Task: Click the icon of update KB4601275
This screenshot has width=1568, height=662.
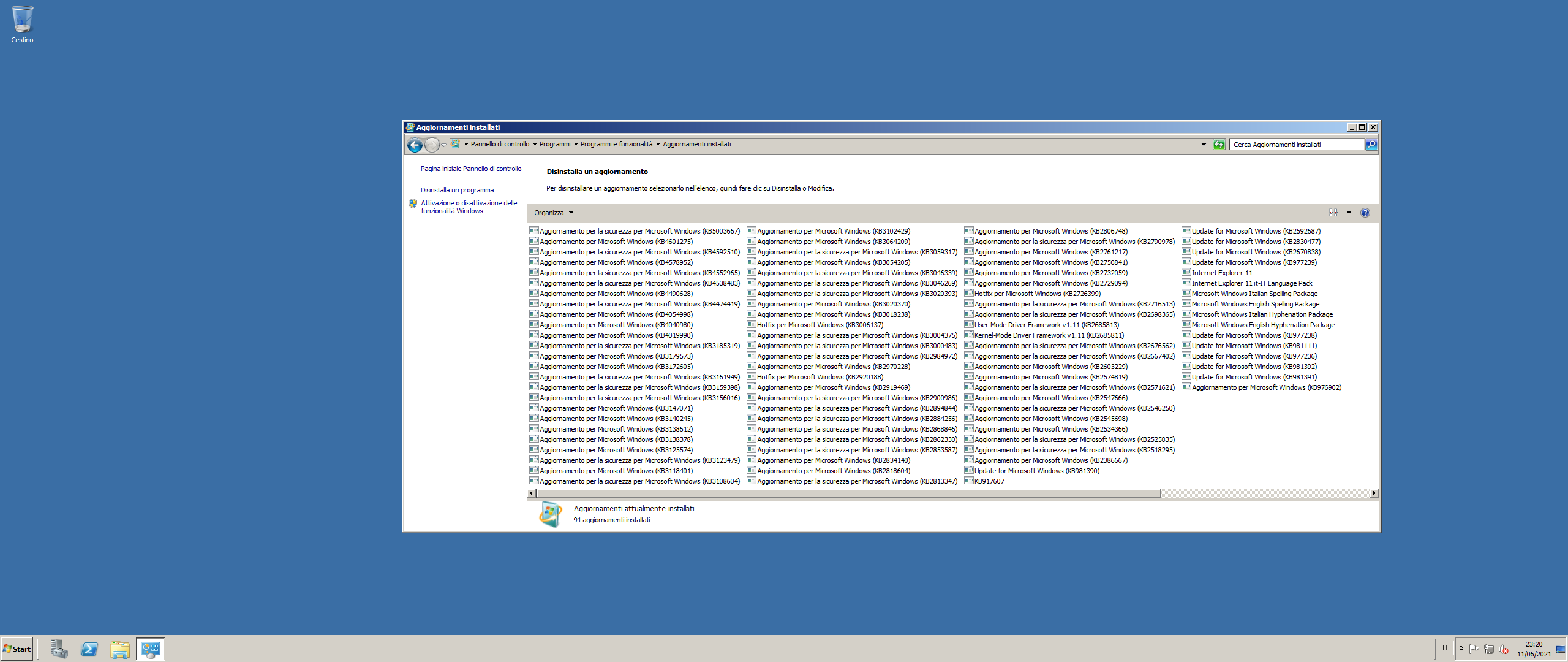Action: coord(533,242)
